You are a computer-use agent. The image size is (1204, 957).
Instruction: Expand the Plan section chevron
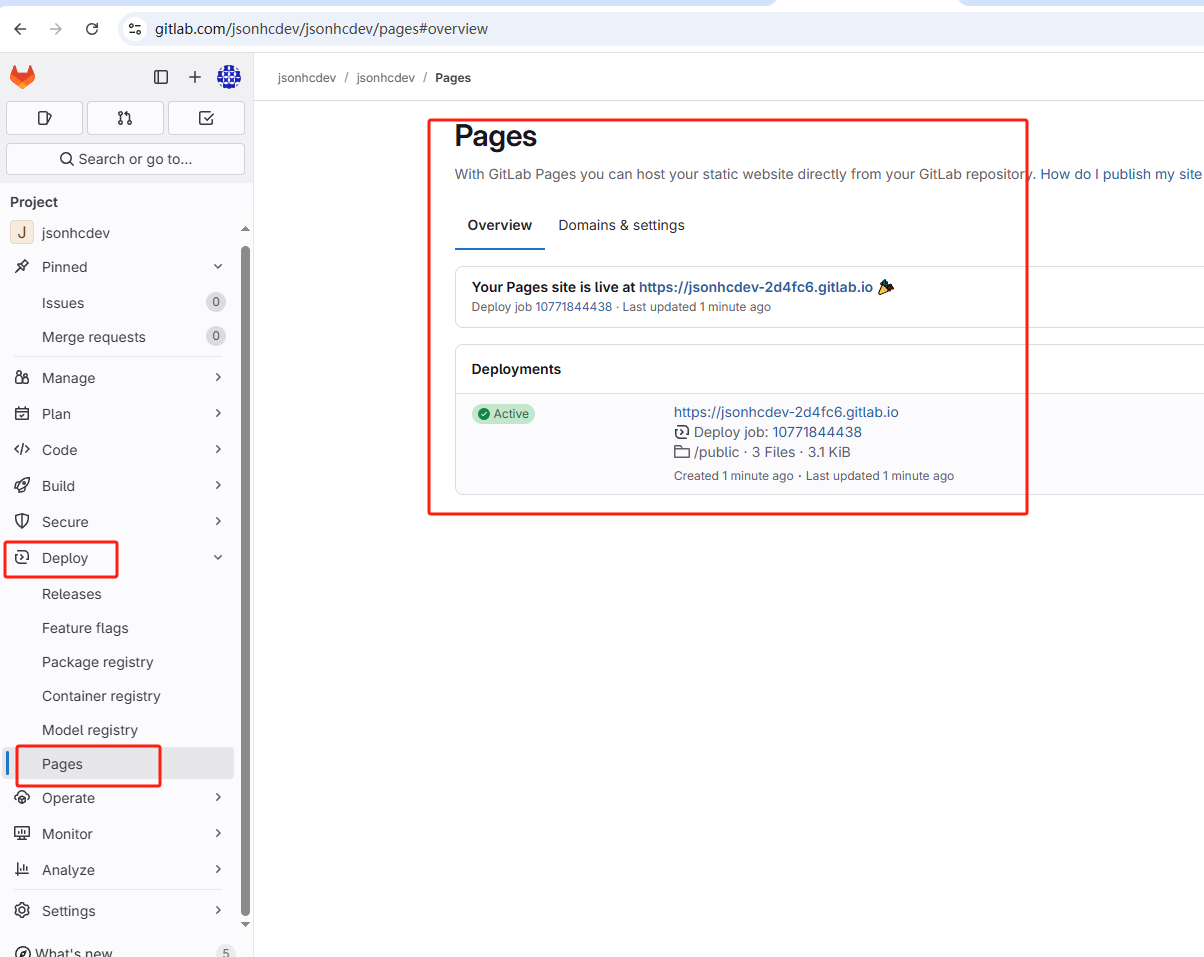[x=218, y=414]
